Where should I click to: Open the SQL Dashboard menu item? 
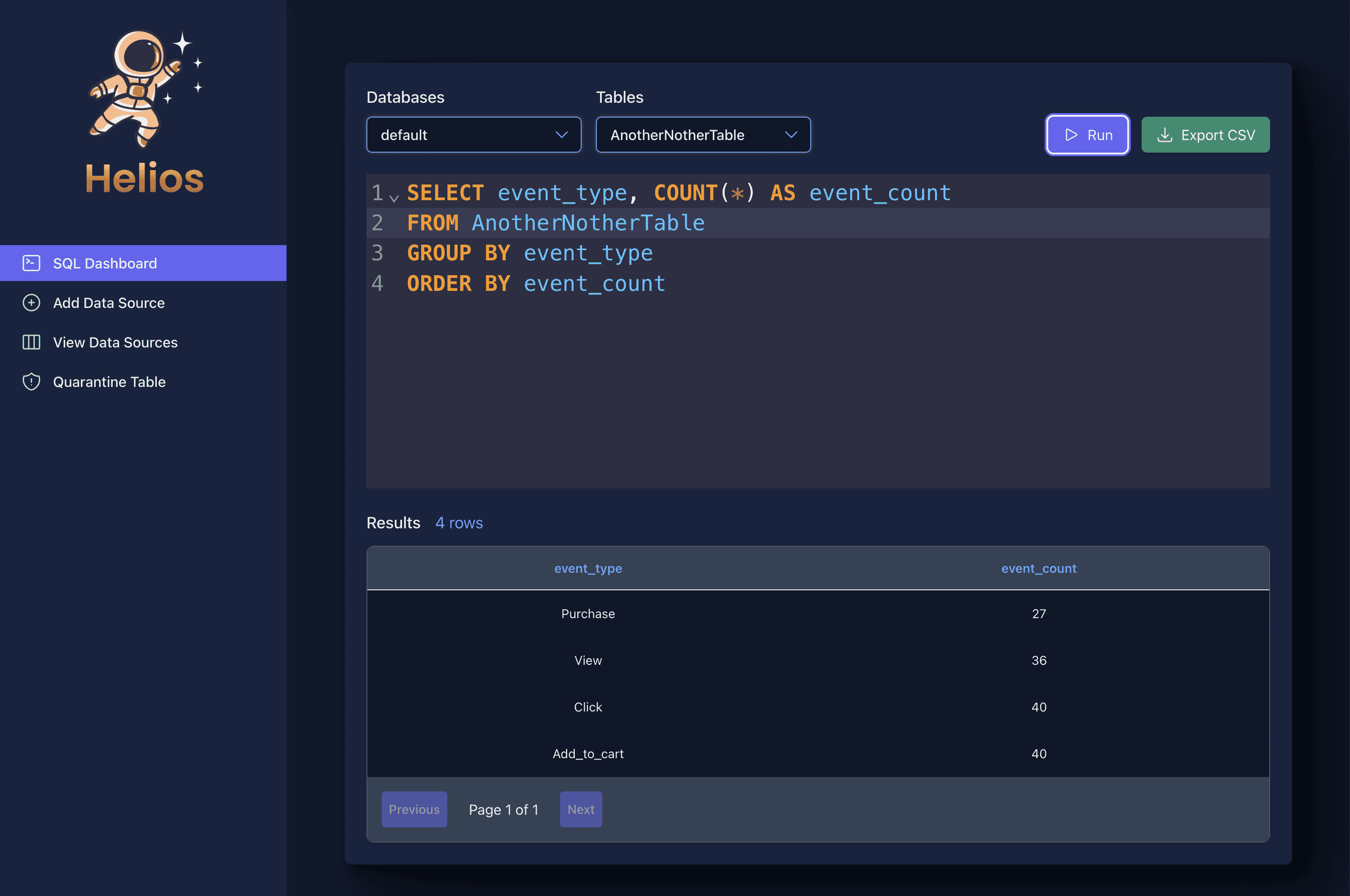point(143,263)
